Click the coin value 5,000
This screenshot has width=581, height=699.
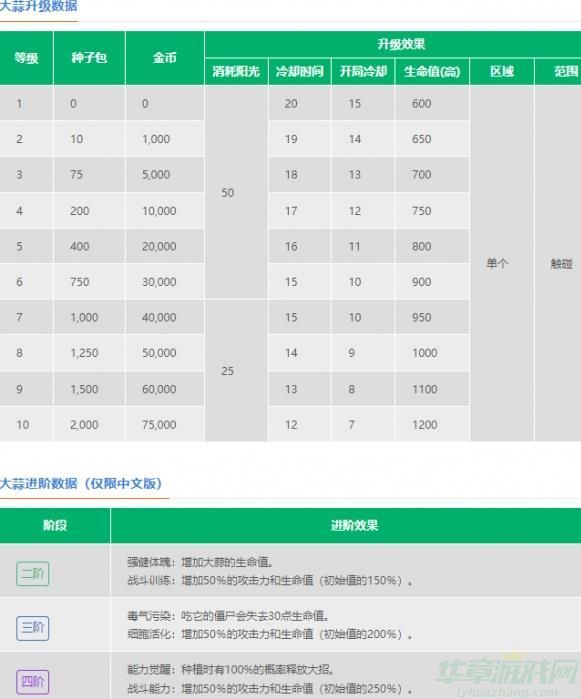tap(156, 174)
